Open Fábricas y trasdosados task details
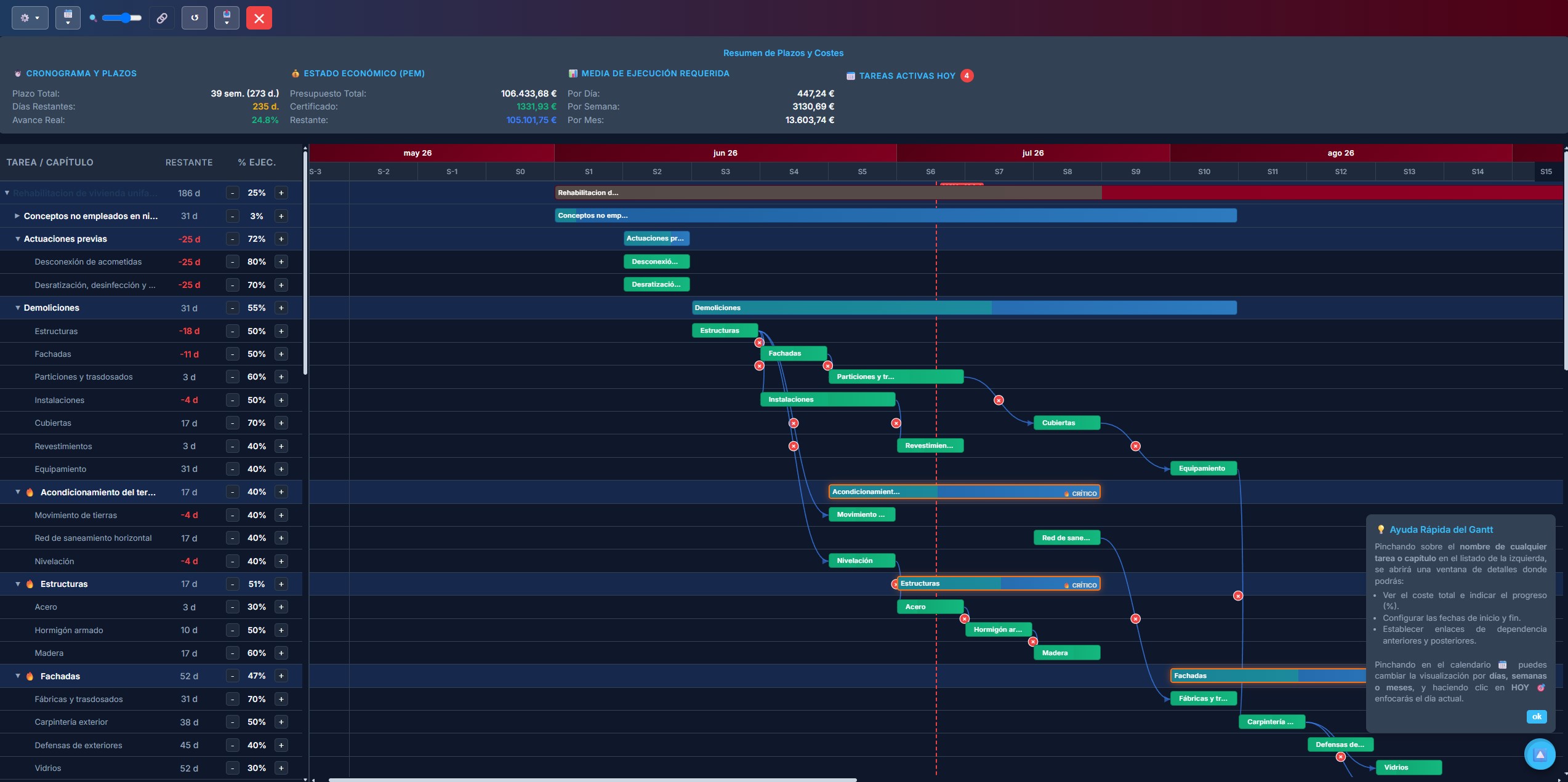 tap(79, 699)
